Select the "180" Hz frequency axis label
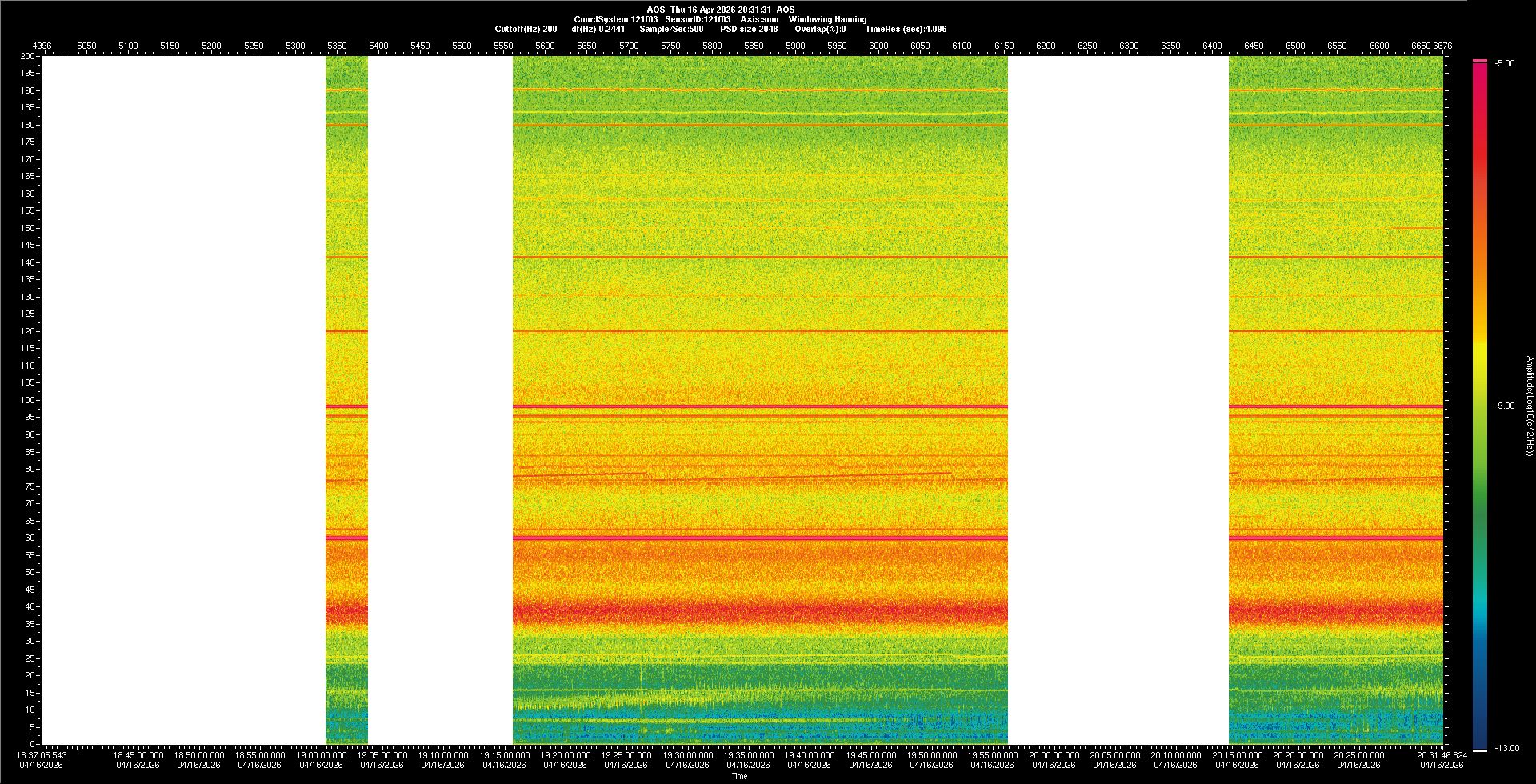 (28, 125)
